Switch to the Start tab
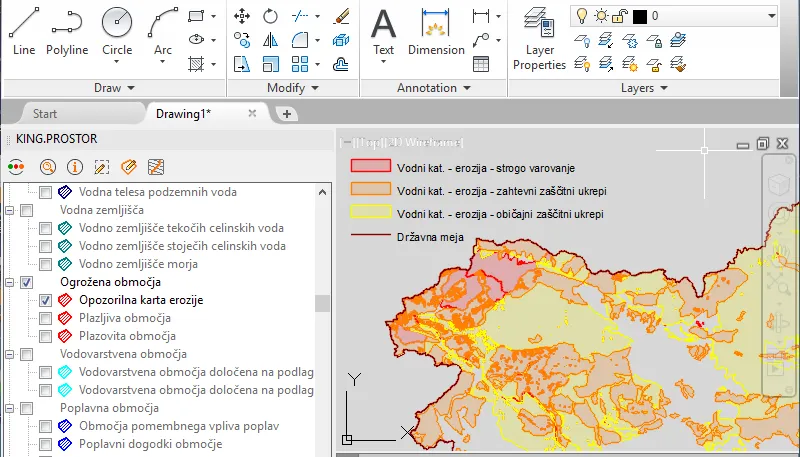This screenshot has width=800, height=457. (x=44, y=114)
